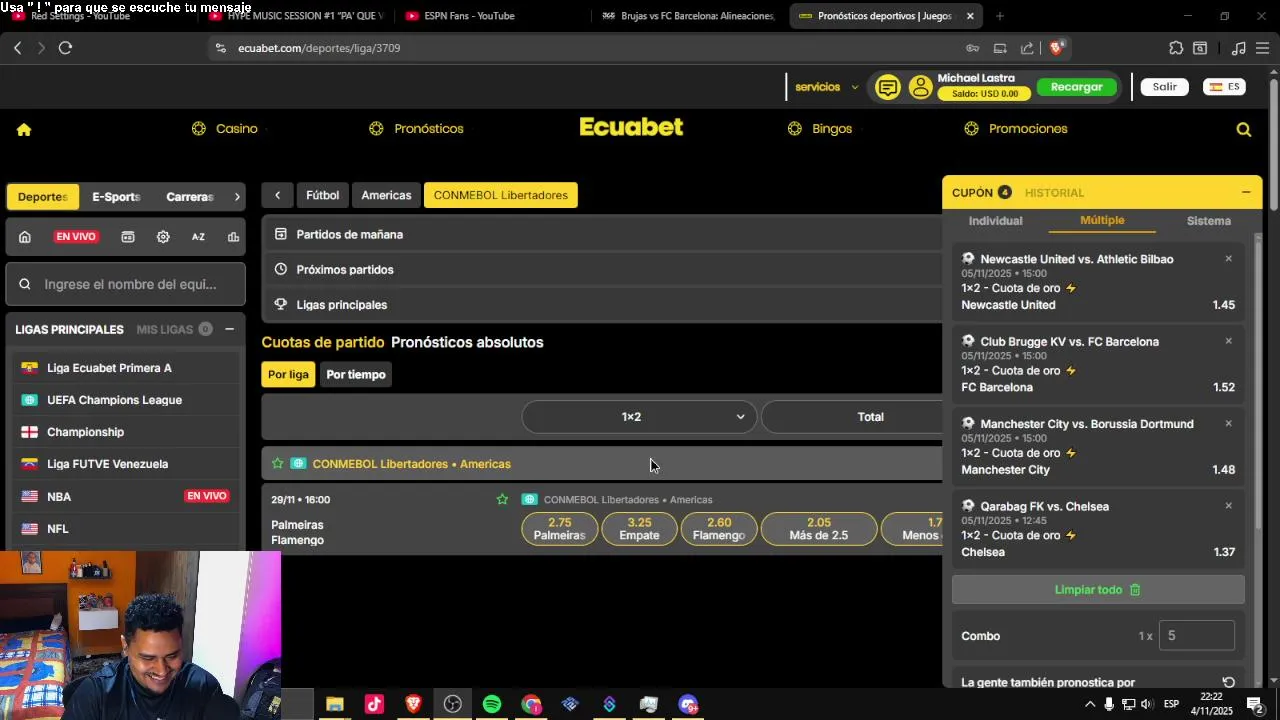Select Por liga sorting
The image size is (1280, 720).
(x=288, y=375)
